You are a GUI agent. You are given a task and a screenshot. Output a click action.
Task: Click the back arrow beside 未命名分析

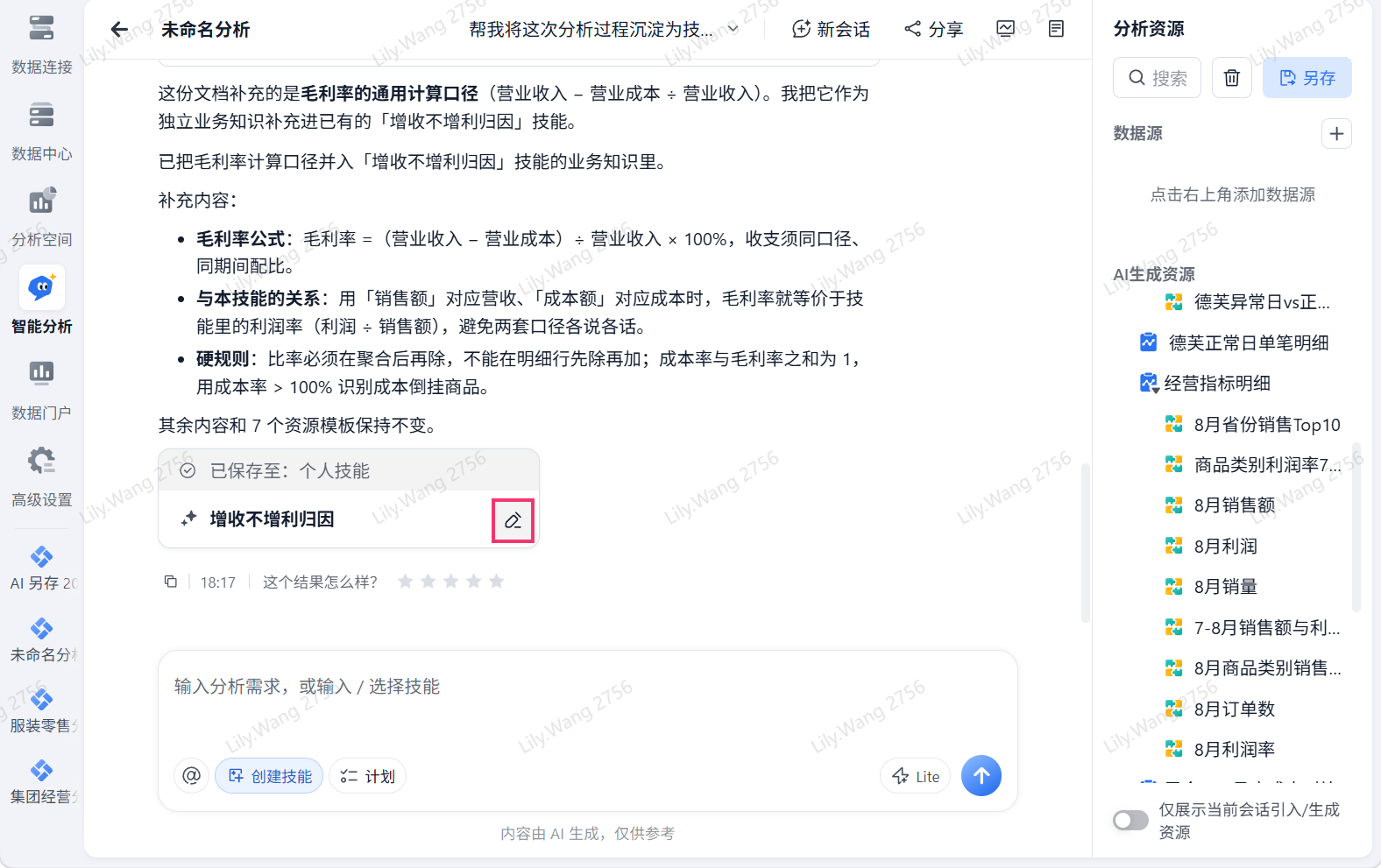click(x=120, y=30)
